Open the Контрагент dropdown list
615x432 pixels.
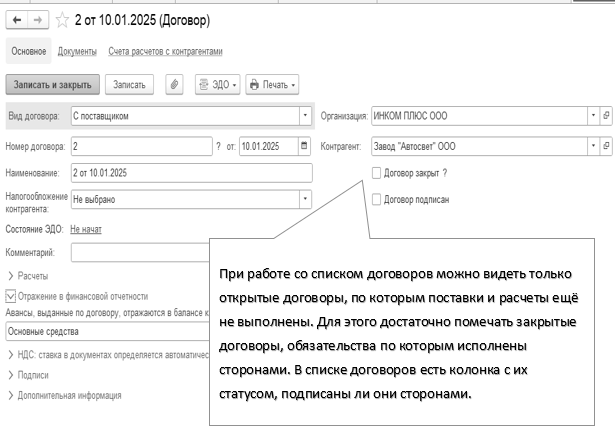(593, 146)
